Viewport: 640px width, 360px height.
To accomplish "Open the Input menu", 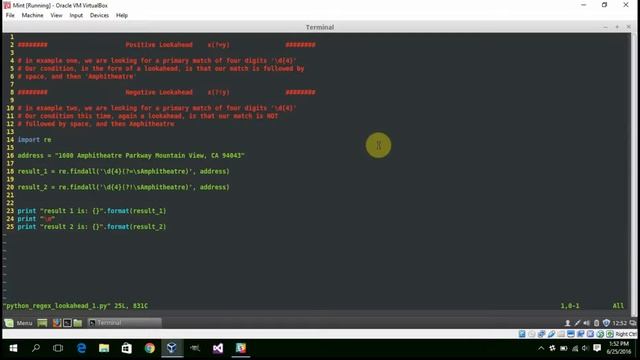I will [x=76, y=15].
